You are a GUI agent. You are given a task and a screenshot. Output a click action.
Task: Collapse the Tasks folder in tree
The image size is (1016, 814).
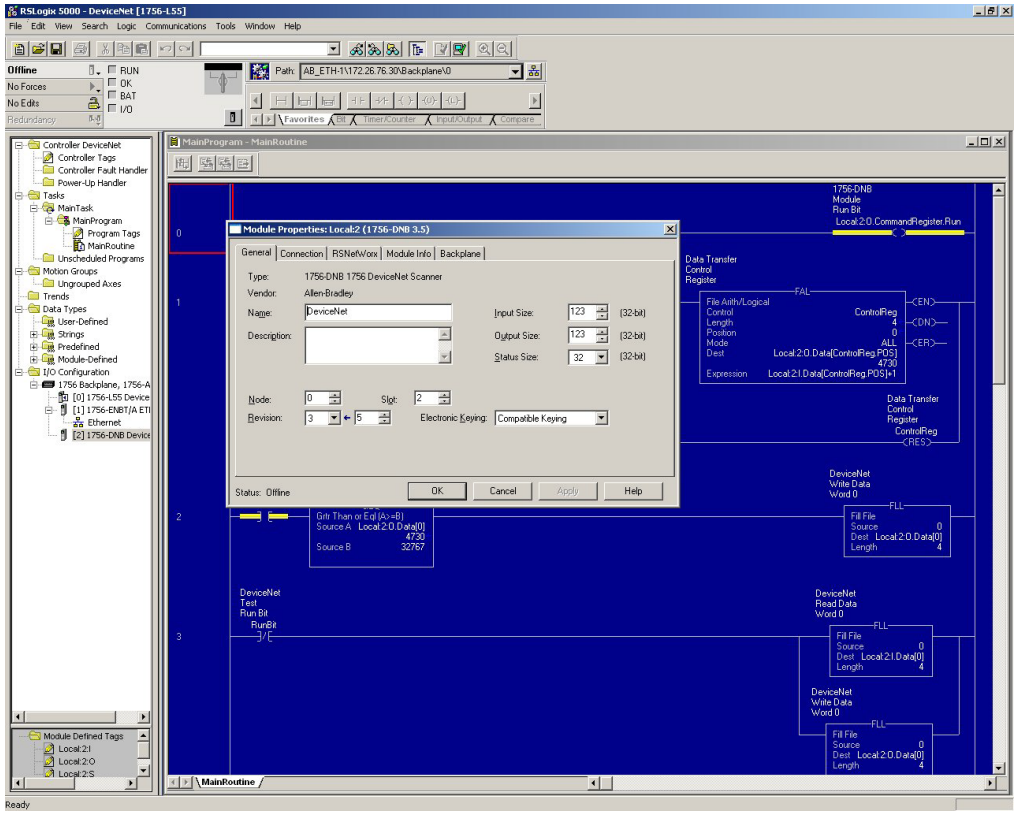(x=19, y=196)
